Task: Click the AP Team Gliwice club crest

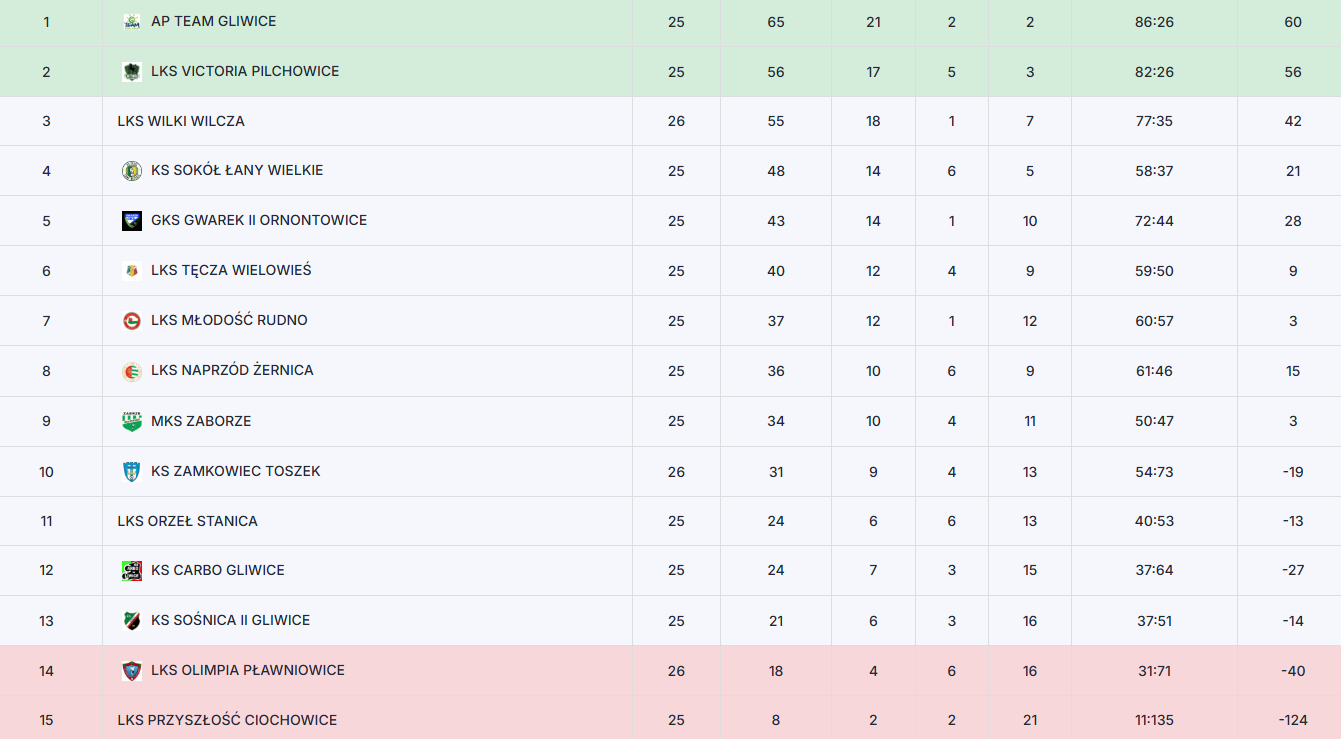Action: point(131,21)
